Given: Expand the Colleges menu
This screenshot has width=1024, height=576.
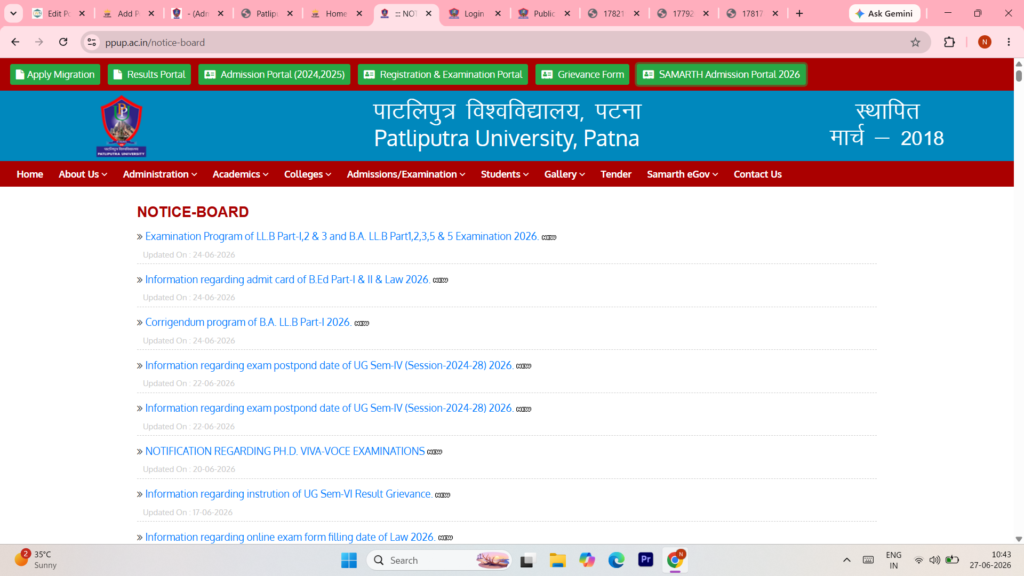Looking at the screenshot, I should pyautogui.click(x=307, y=174).
